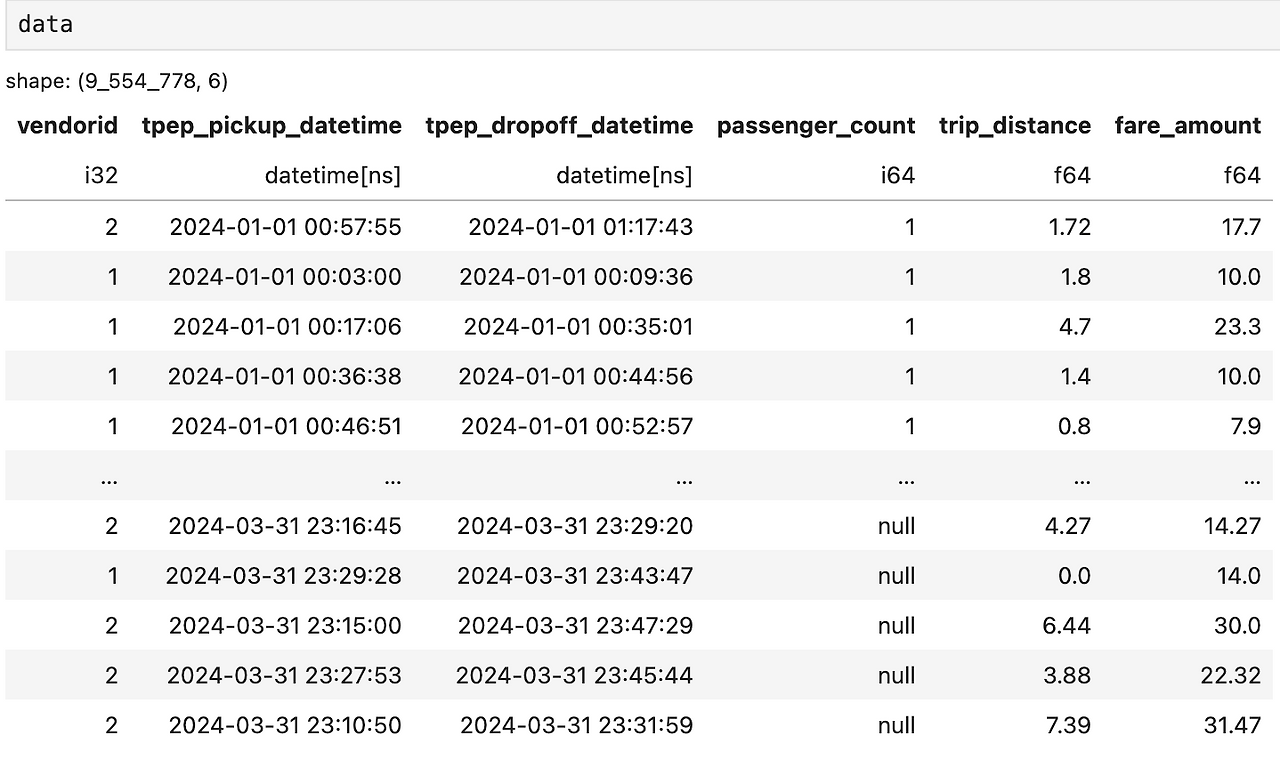The width and height of the screenshot is (1280, 760).
Task: Select pickup time 2024-01-01 00:57:55 cell
Action: (x=286, y=227)
